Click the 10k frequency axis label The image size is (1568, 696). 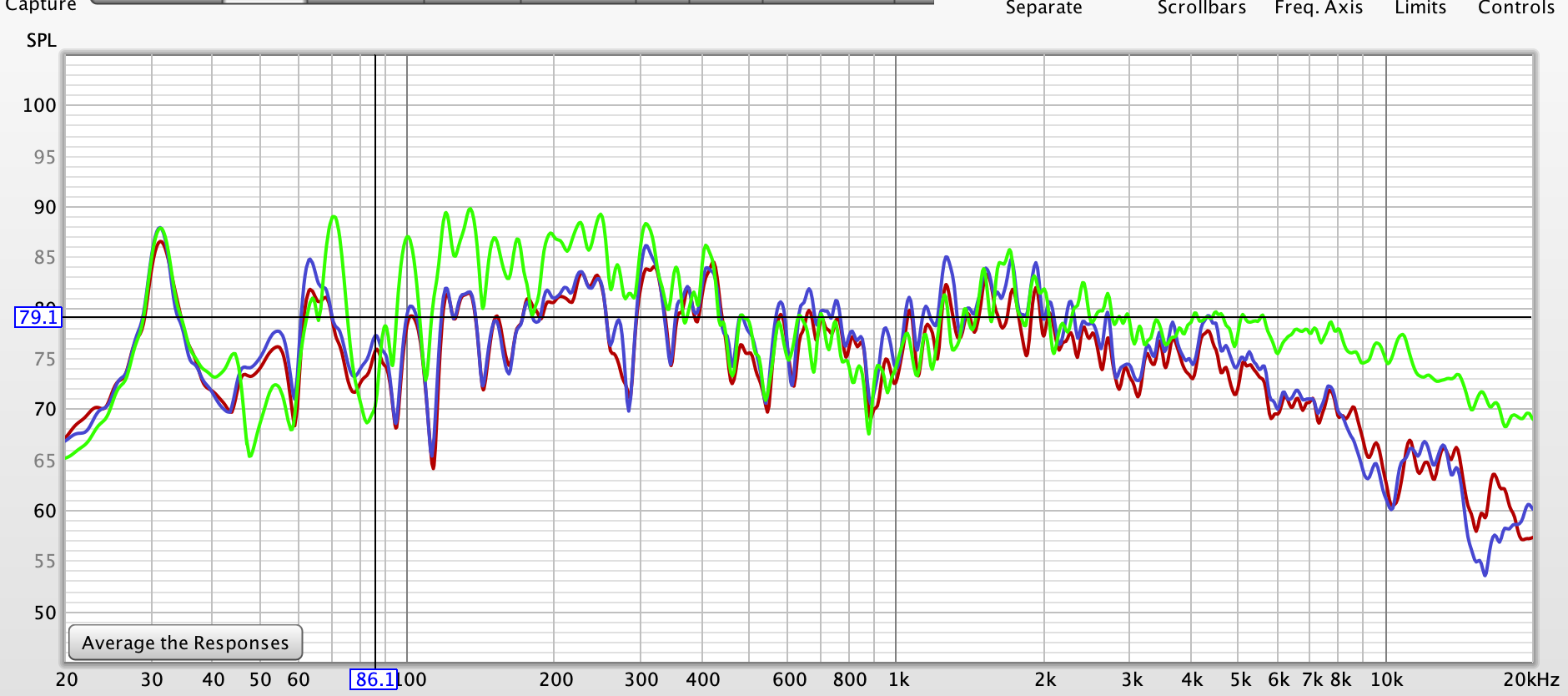point(1386,679)
